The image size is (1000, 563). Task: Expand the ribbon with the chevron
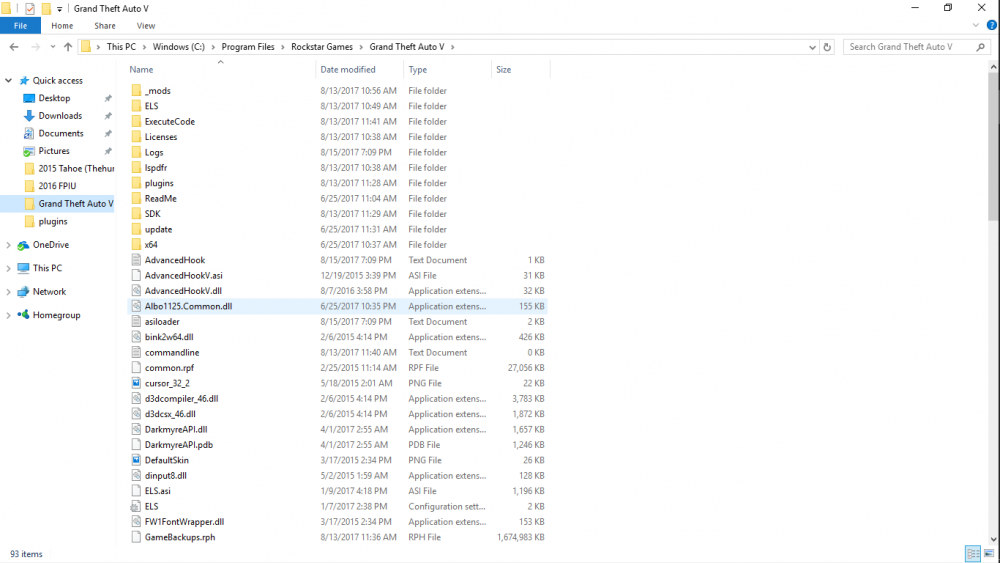[x=976, y=26]
